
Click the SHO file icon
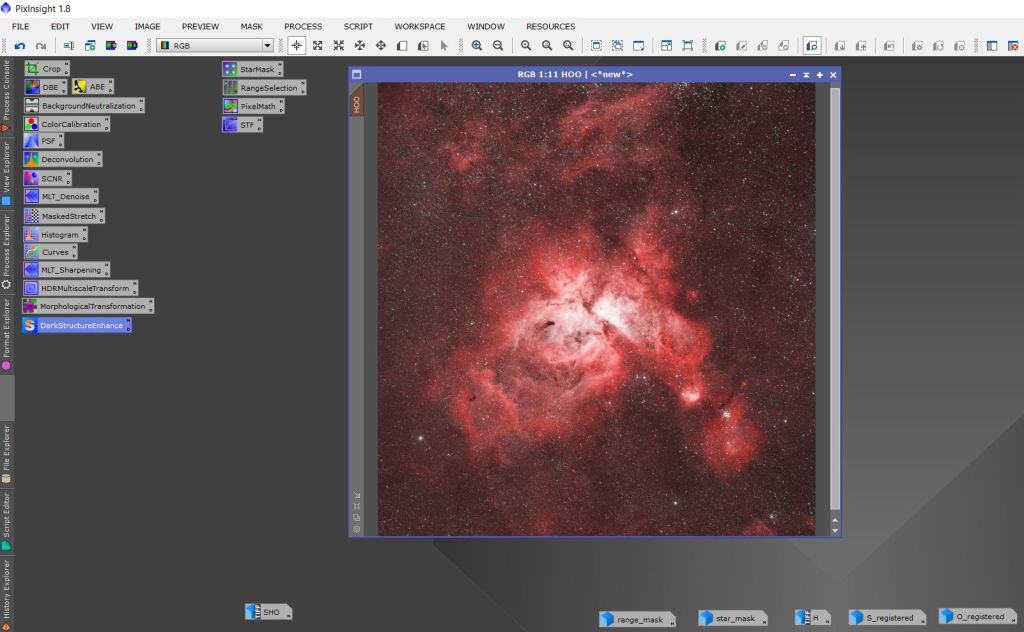(x=270, y=611)
